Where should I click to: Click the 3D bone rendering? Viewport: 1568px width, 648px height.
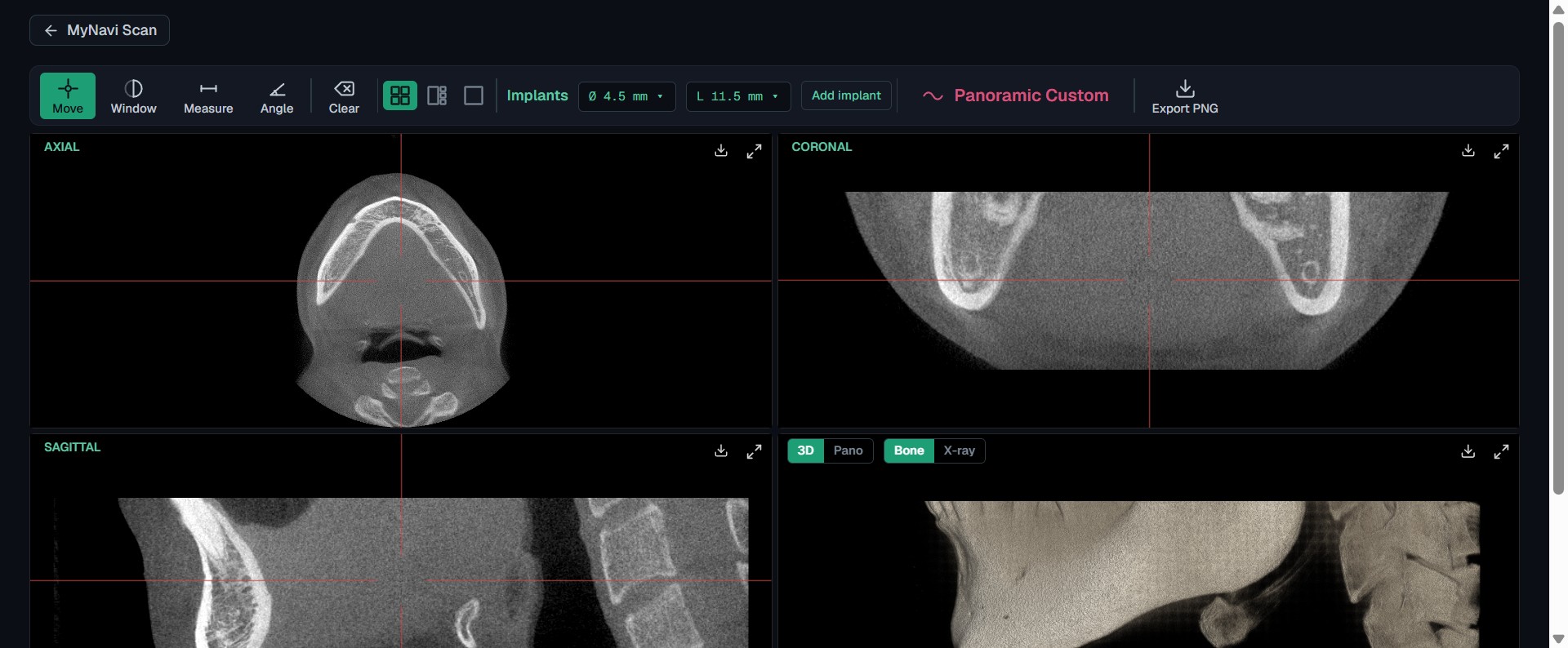[1200, 575]
